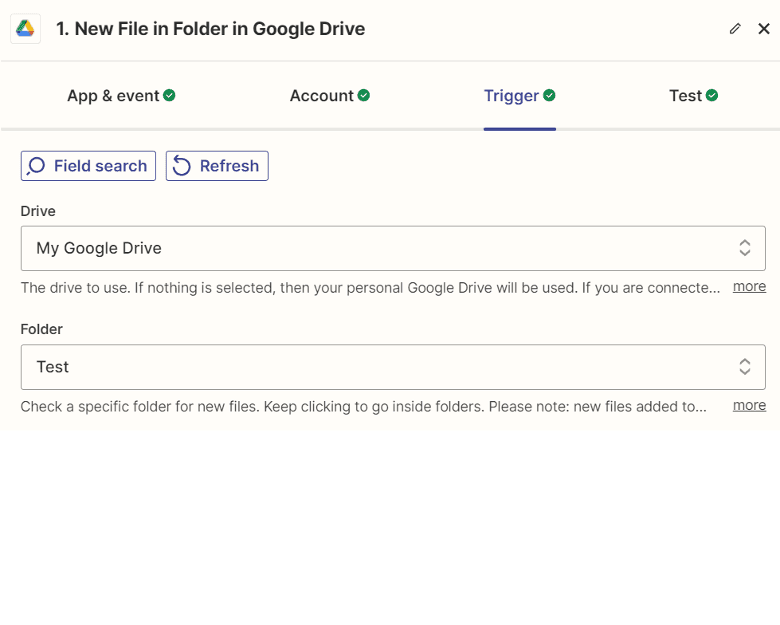The image size is (780, 625).
Task: Open the Folder dropdown showing Test
Action: [x=380, y=367]
